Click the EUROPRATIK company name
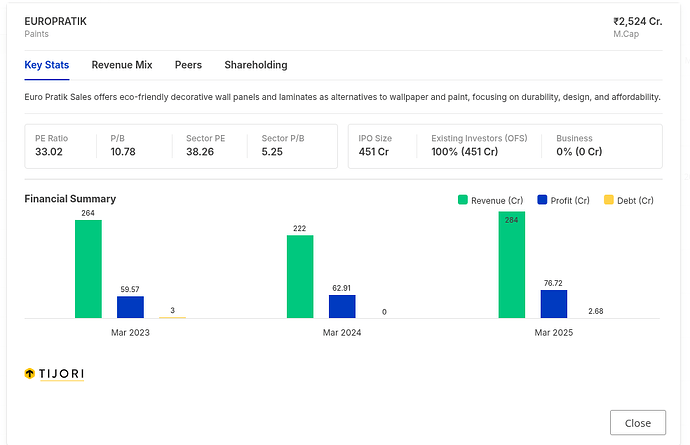The image size is (690, 445). pyautogui.click(x=55, y=21)
